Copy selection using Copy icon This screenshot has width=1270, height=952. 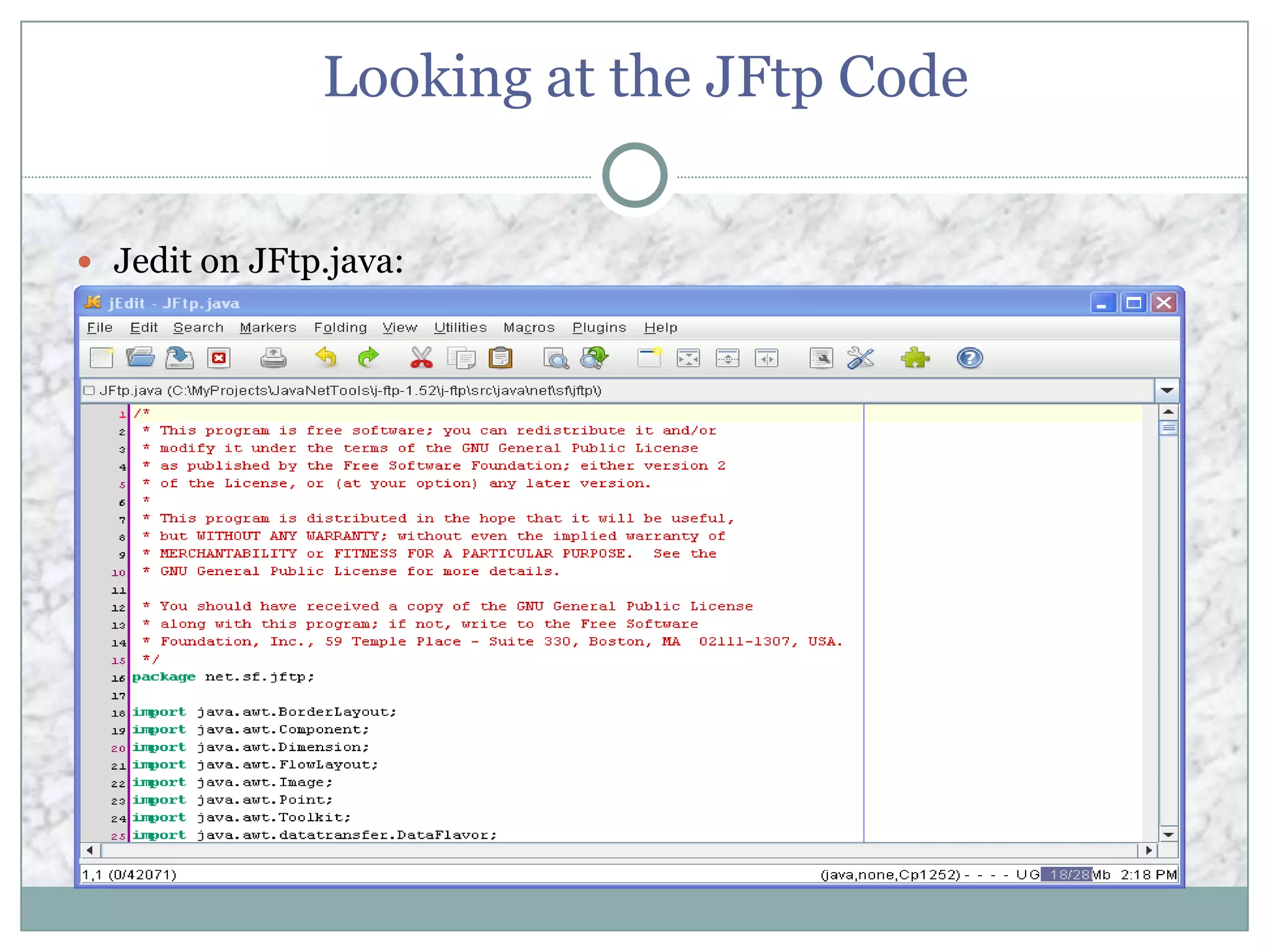[x=461, y=358]
